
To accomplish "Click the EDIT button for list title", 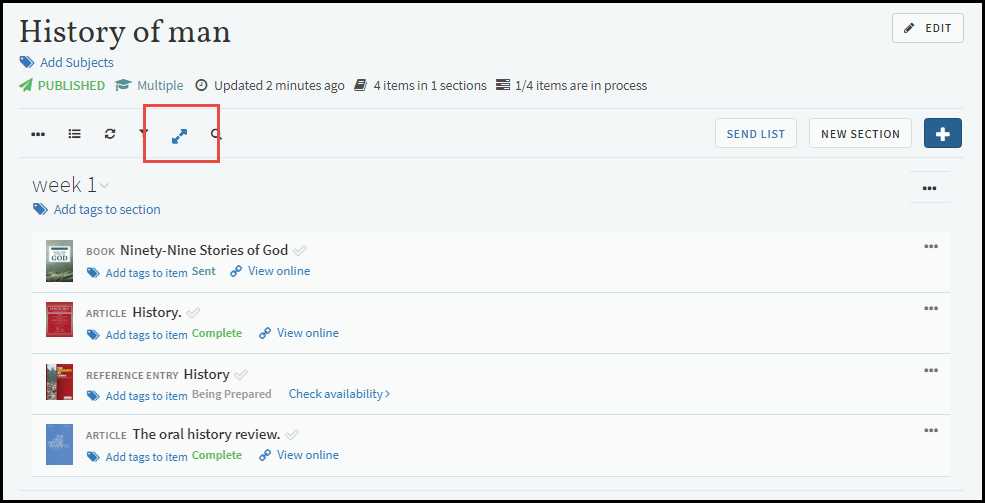I will (x=927, y=28).
